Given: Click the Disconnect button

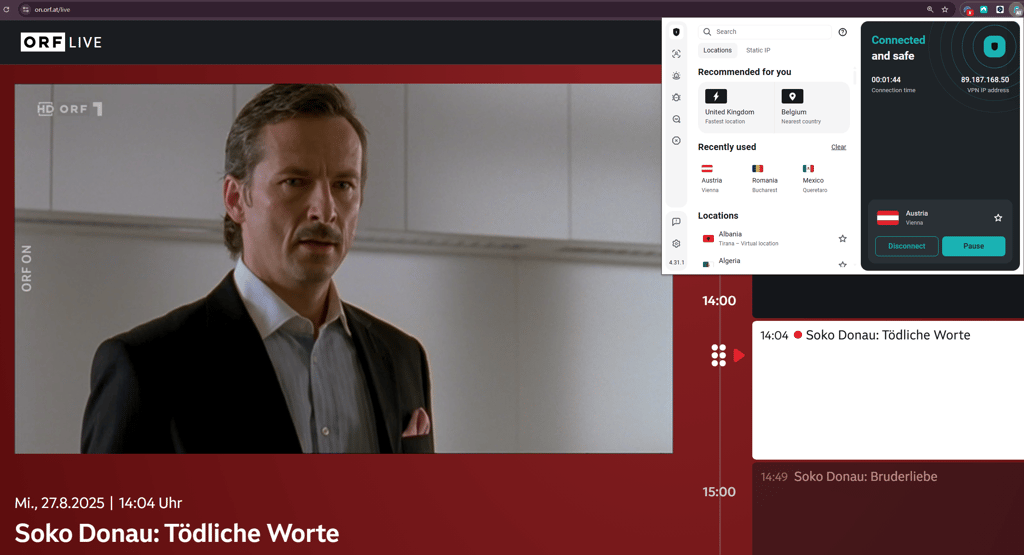Looking at the screenshot, I should pos(906,246).
